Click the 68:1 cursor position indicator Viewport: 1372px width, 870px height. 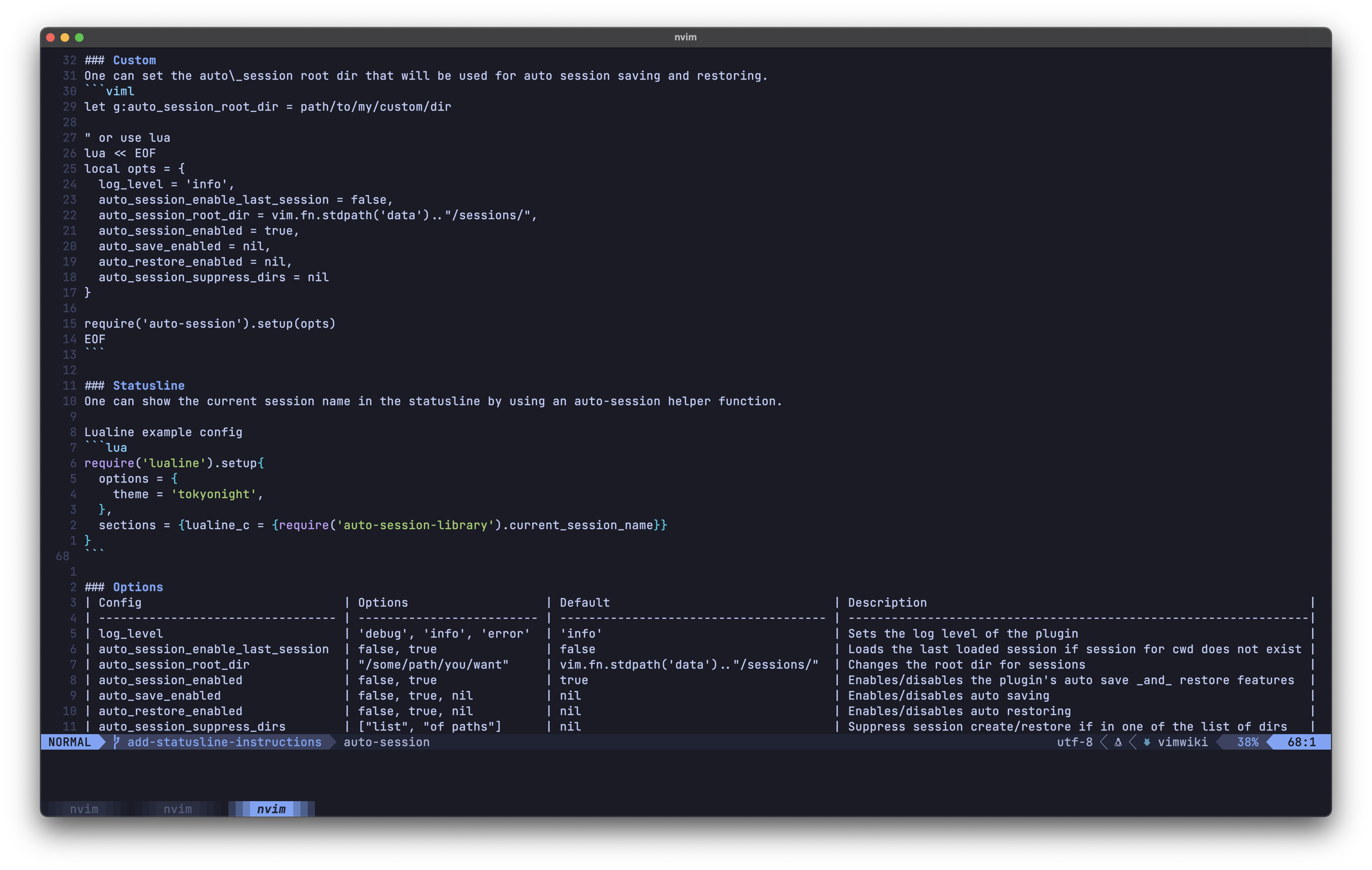[x=1301, y=742]
